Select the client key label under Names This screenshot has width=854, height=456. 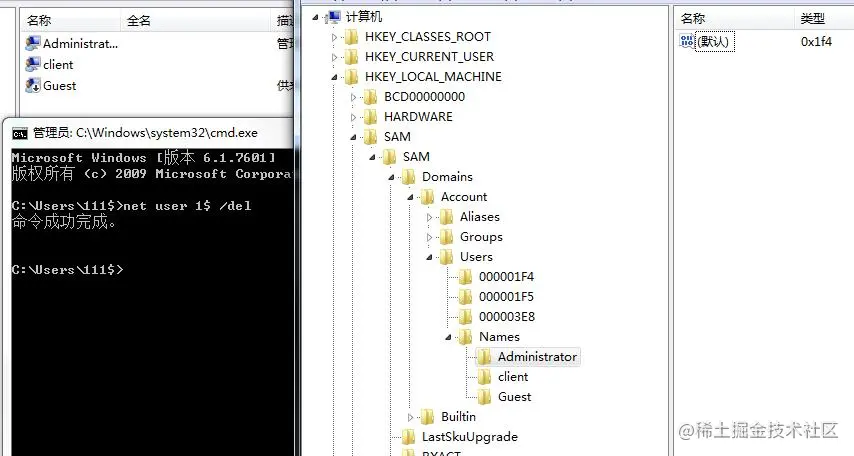(x=513, y=377)
